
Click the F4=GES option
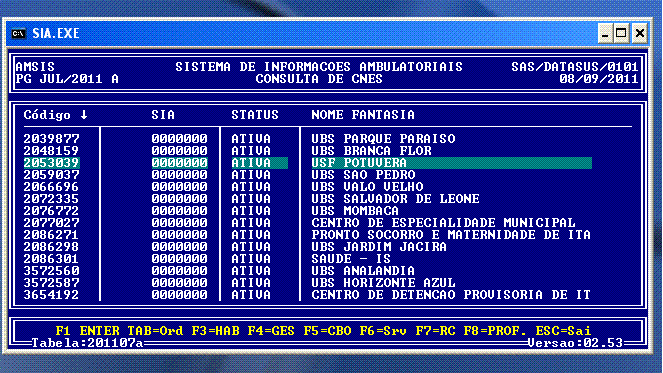pos(271,331)
